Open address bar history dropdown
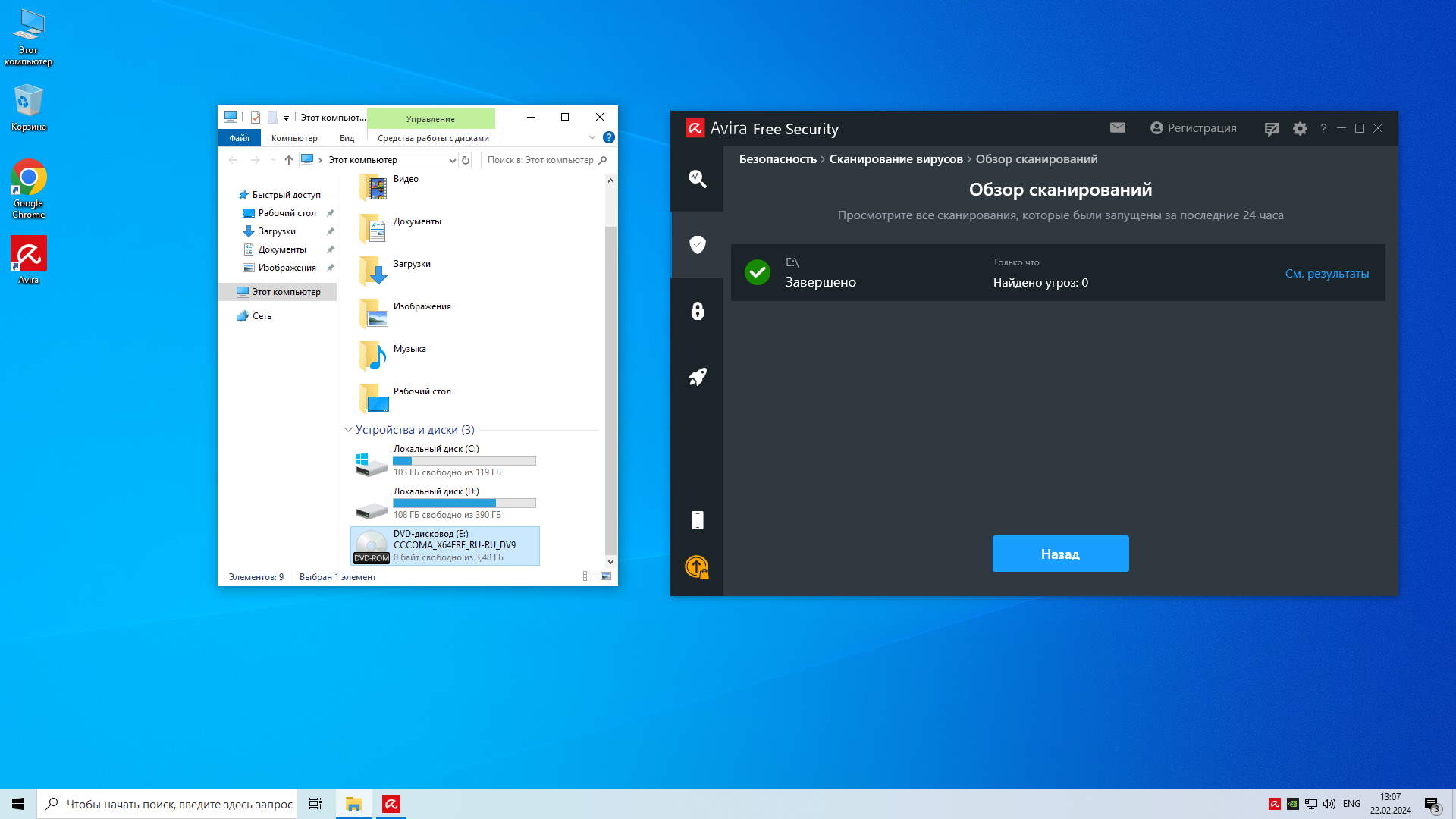The width and height of the screenshot is (1456, 819). (452, 160)
